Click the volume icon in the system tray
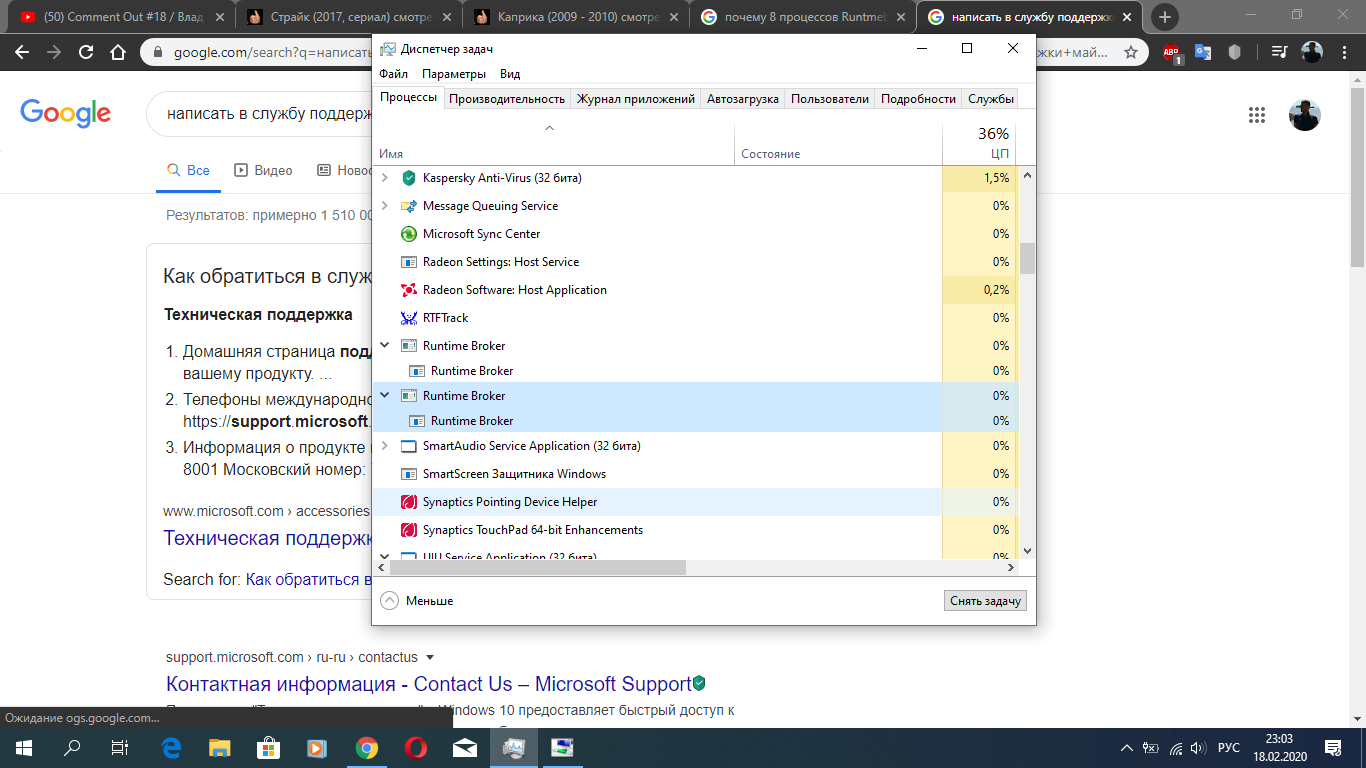 point(1198,748)
